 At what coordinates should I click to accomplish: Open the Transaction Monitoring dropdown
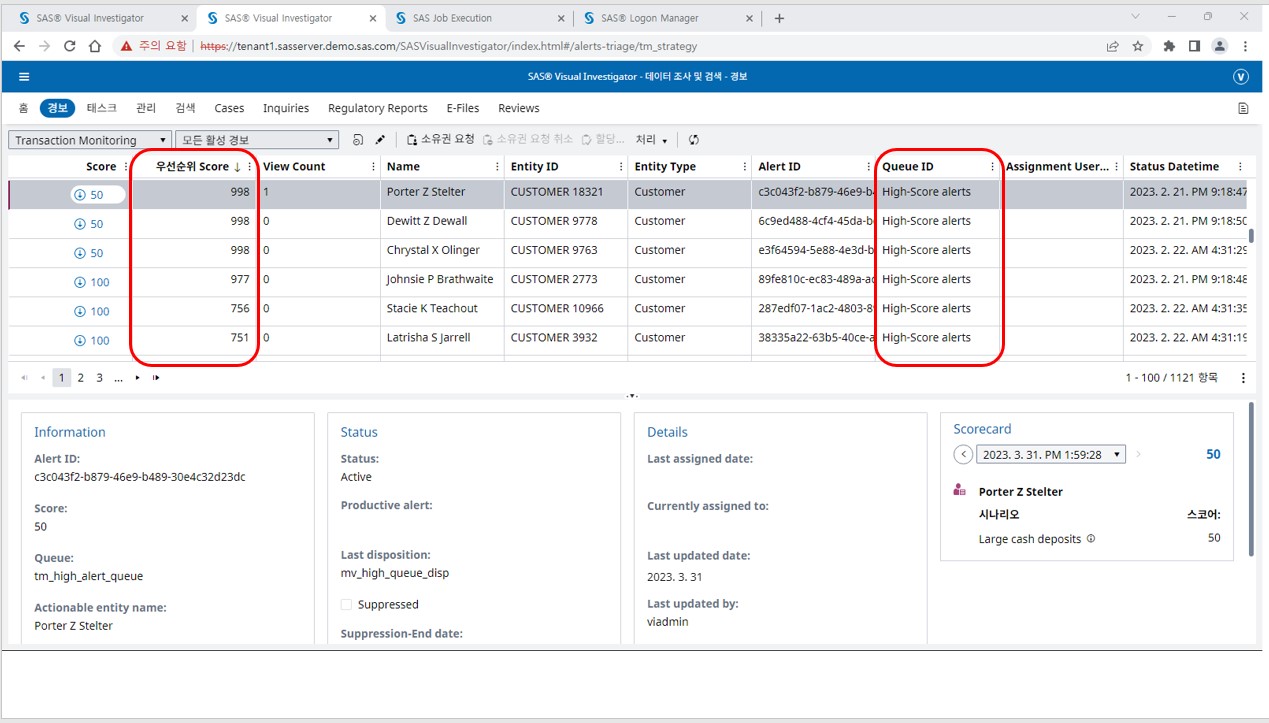point(90,140)
